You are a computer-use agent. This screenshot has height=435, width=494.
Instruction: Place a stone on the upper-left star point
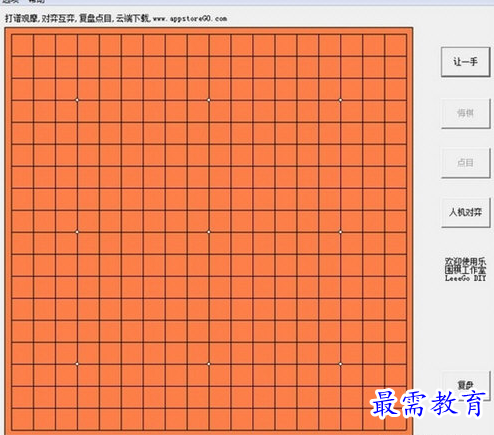(x=77, y=100)
